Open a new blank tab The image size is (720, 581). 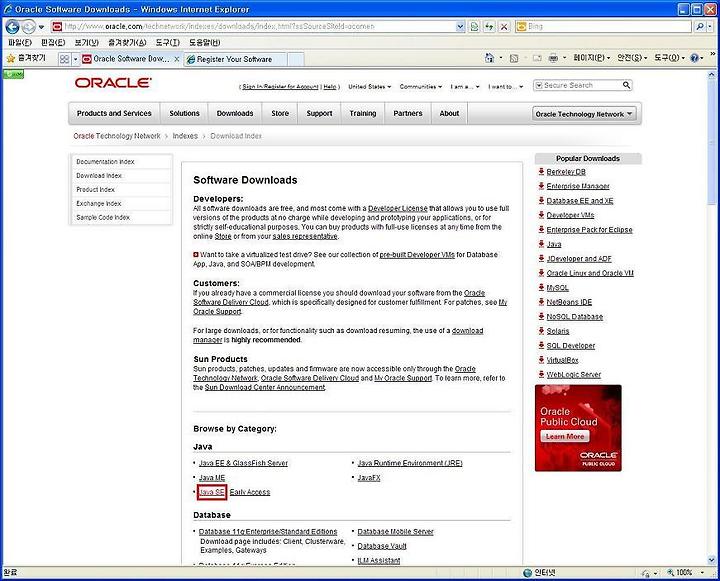click(296, 59)
